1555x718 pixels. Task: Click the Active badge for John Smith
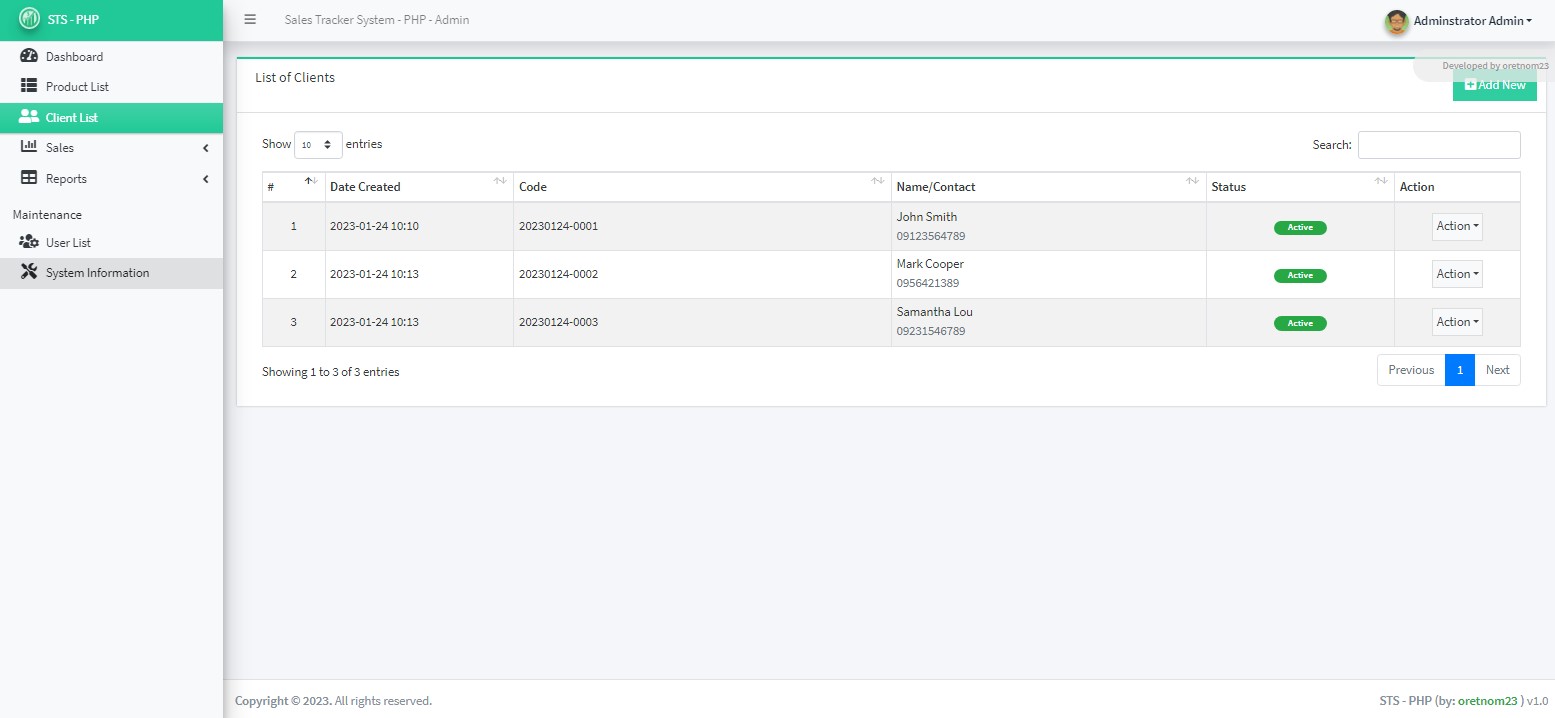(1300, 227)
